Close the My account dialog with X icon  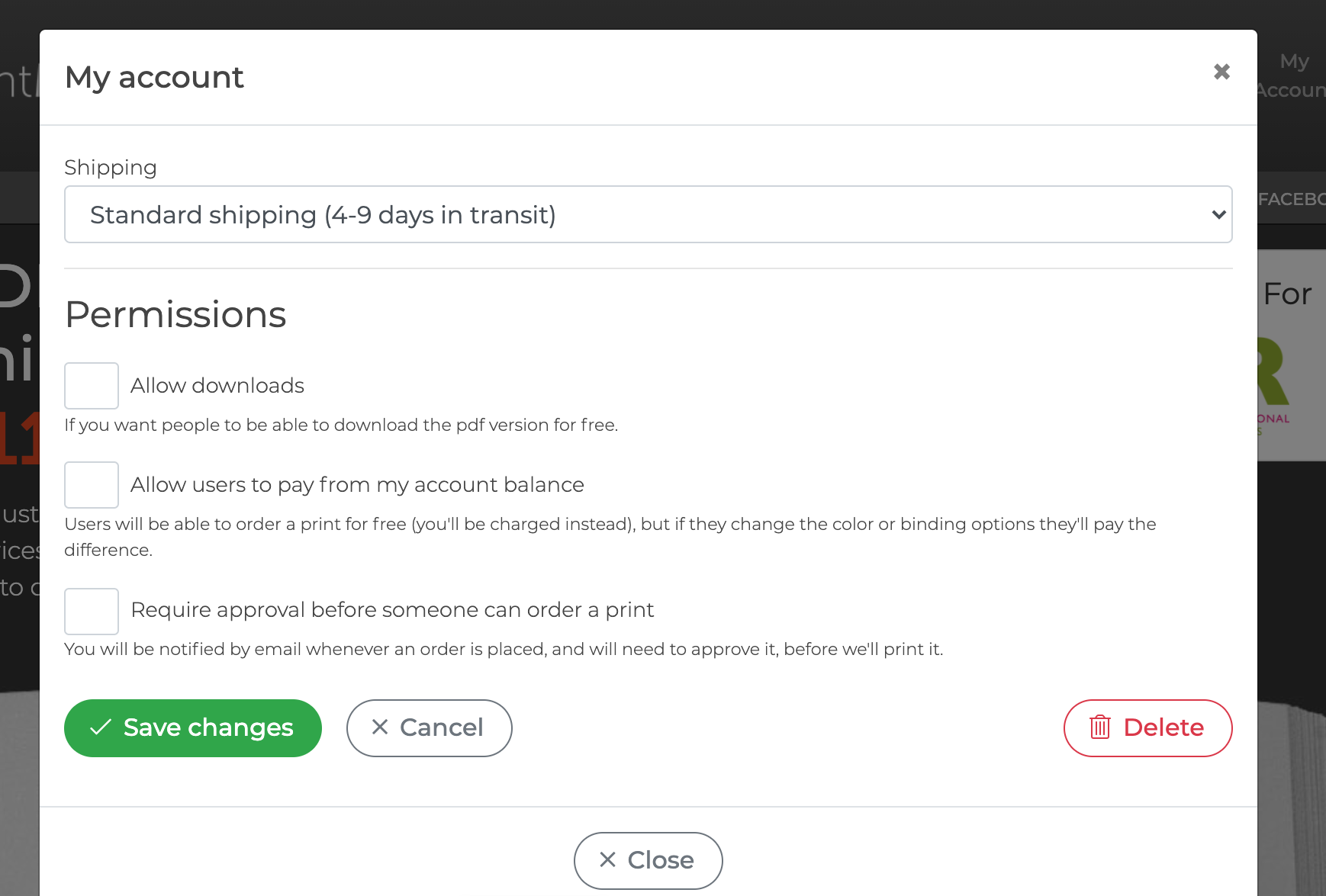point(1221,72)
